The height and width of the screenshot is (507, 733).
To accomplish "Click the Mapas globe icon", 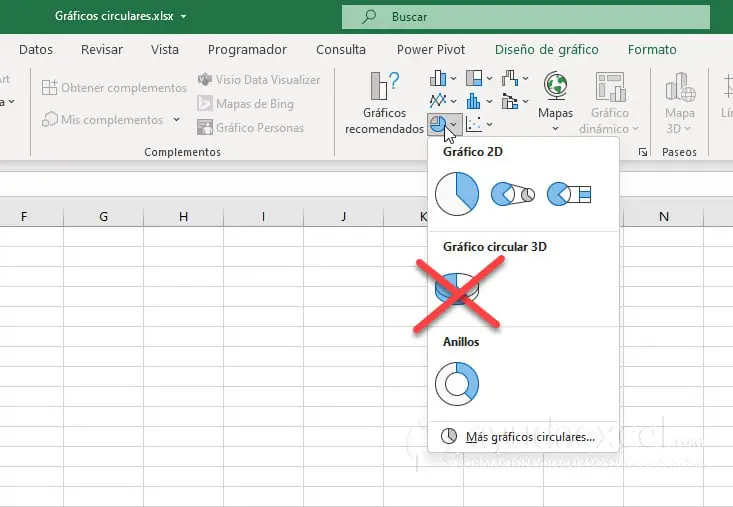I will tap(555, 87).
